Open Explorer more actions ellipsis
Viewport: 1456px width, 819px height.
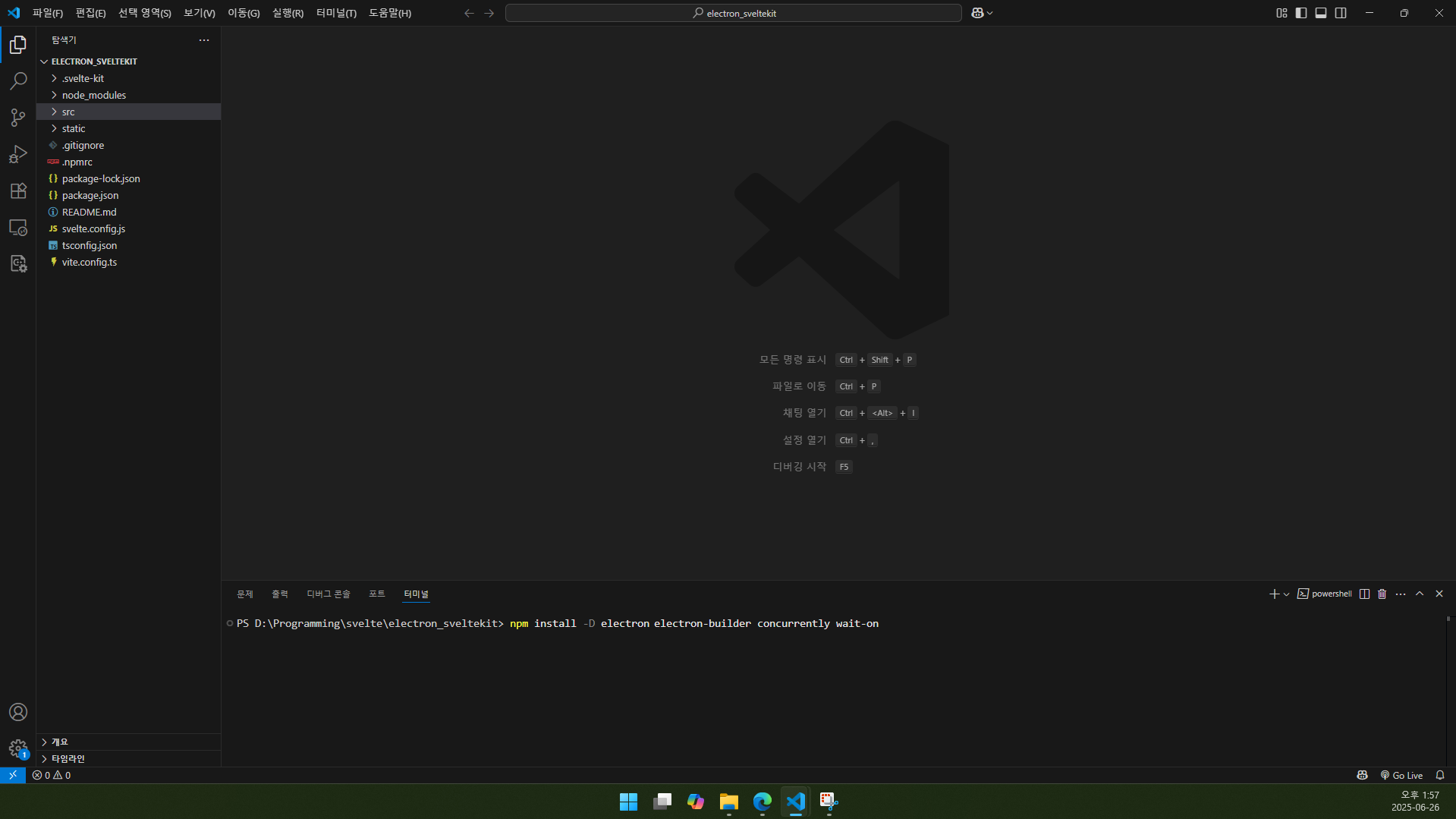pos(204,40)
